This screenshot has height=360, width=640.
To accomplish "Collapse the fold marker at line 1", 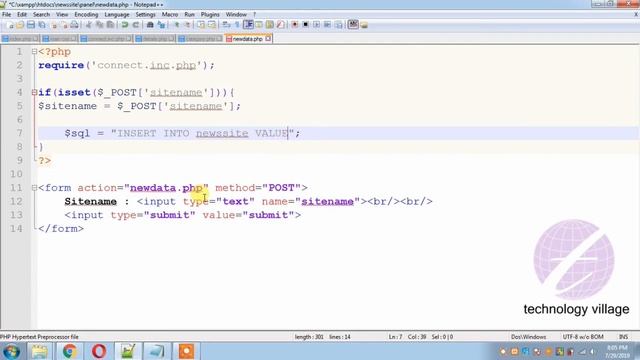I will click(34, 52).
